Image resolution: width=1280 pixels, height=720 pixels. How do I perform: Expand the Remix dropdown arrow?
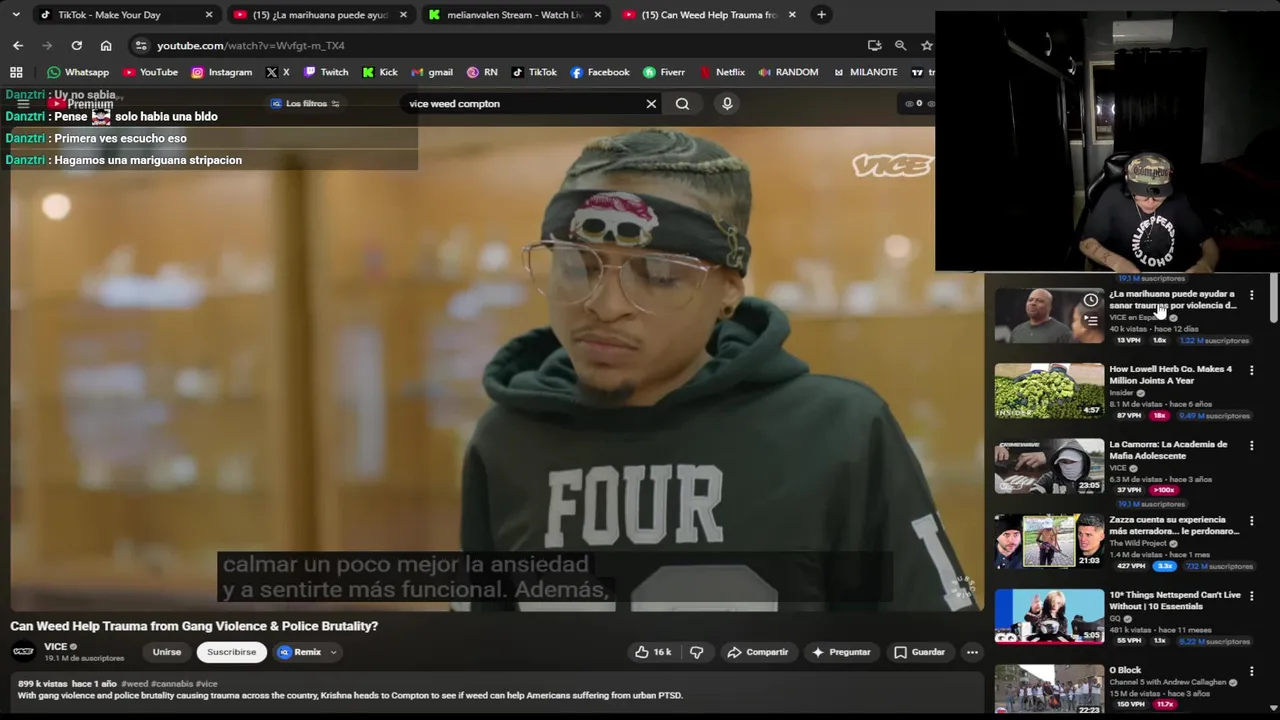[x=333, y=652]
